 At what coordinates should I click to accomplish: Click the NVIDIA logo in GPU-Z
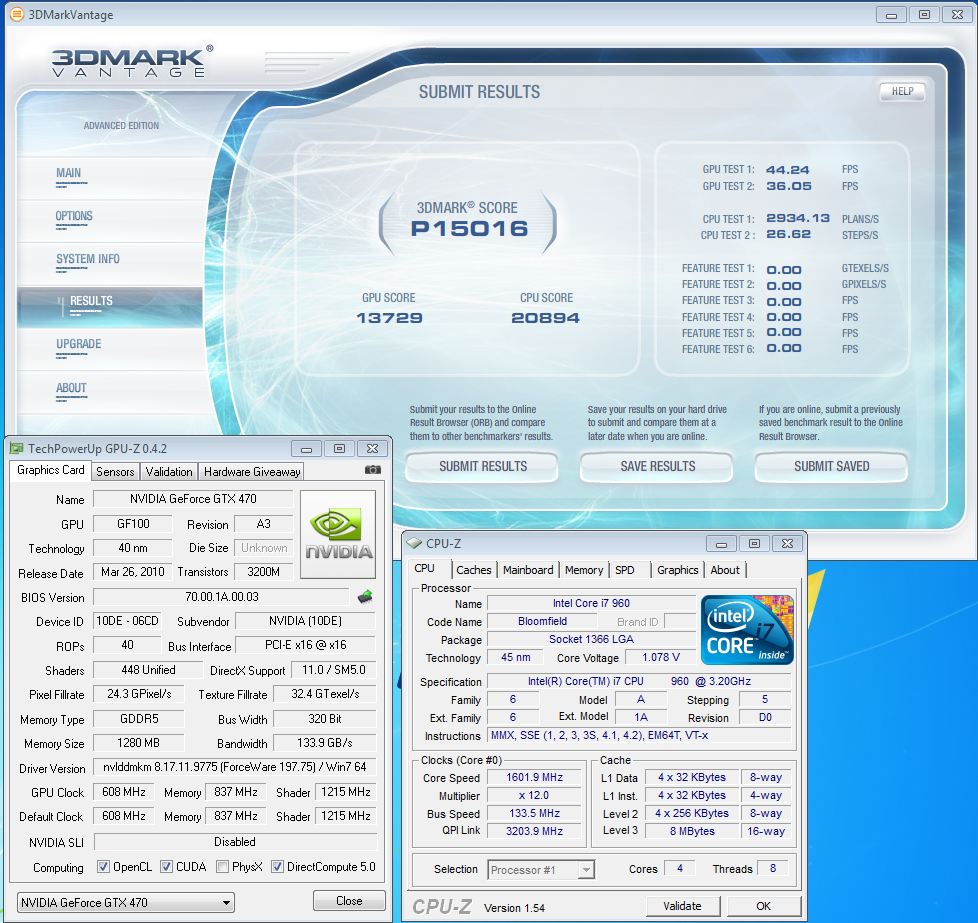click(x=338, y=534)
